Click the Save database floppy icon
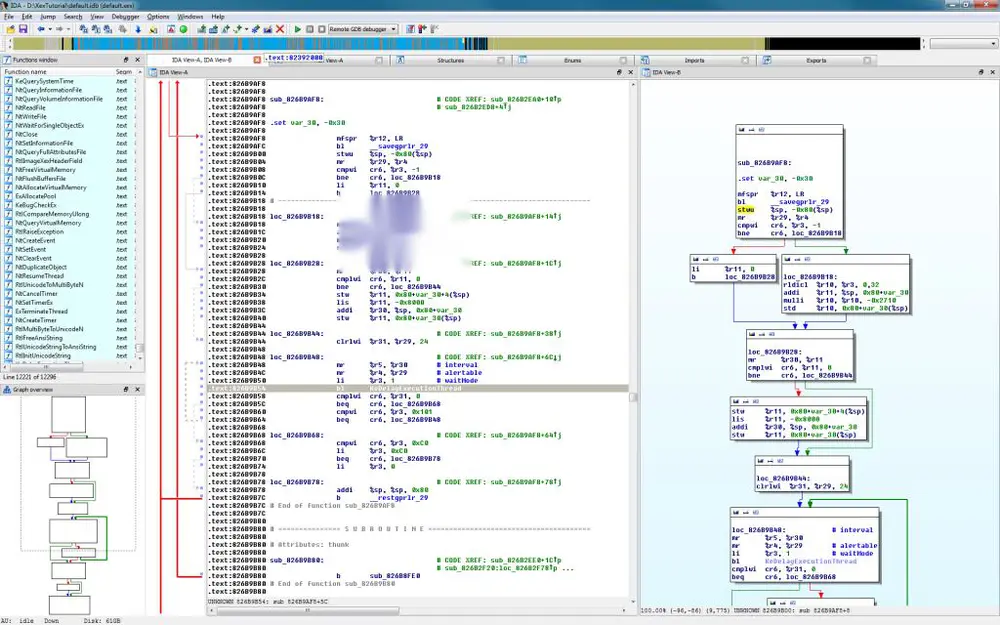Screen dimensions: 1000x625 click(x=23, y=29)
